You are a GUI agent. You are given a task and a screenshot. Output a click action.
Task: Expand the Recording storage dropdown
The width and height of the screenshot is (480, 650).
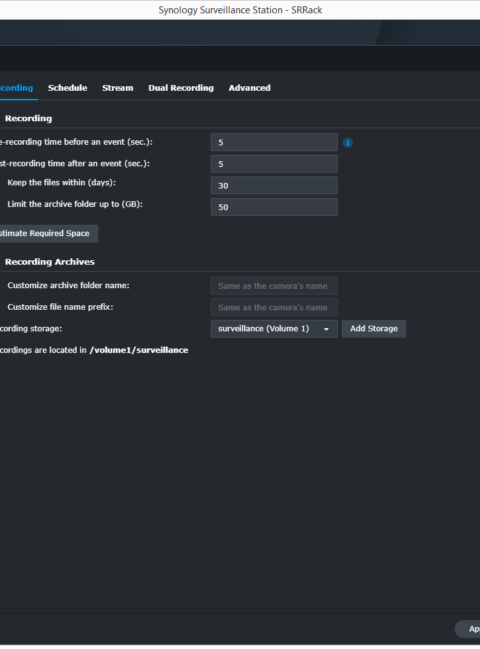274,329
